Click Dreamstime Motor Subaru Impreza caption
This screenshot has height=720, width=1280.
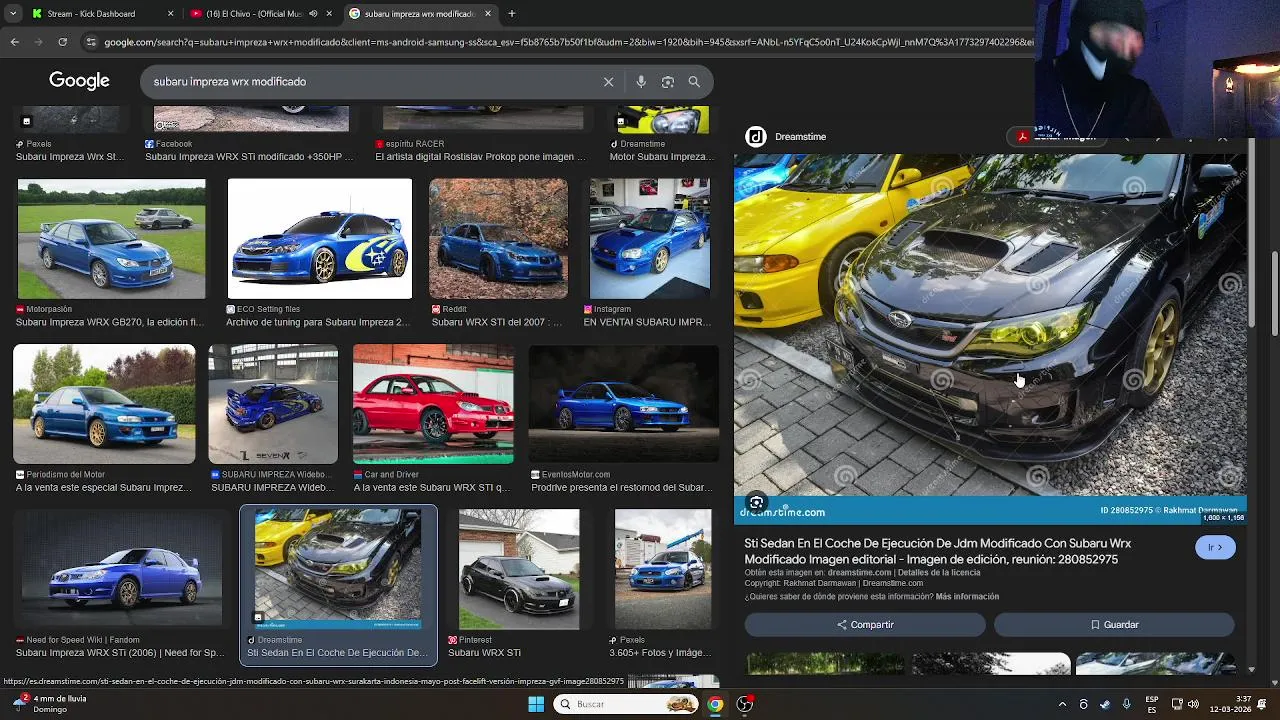pyautogui.click(x=661, y=157)
